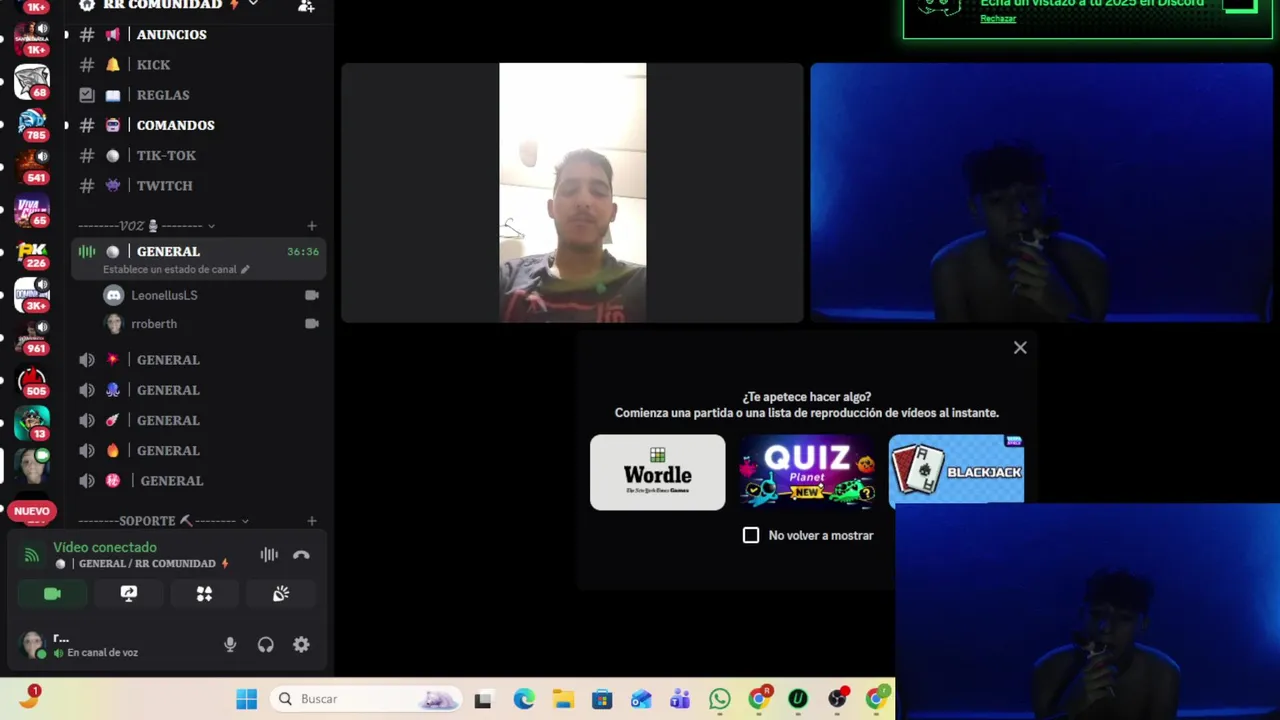Open server with 961 badge
Image resolution: width=1280 pixels, height=720 pixels.
pyautogui.click(x=32, y=337)
